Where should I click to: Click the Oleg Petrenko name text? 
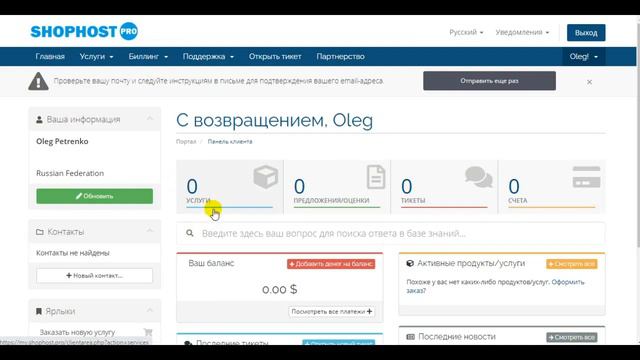click(x=62, y=141)
